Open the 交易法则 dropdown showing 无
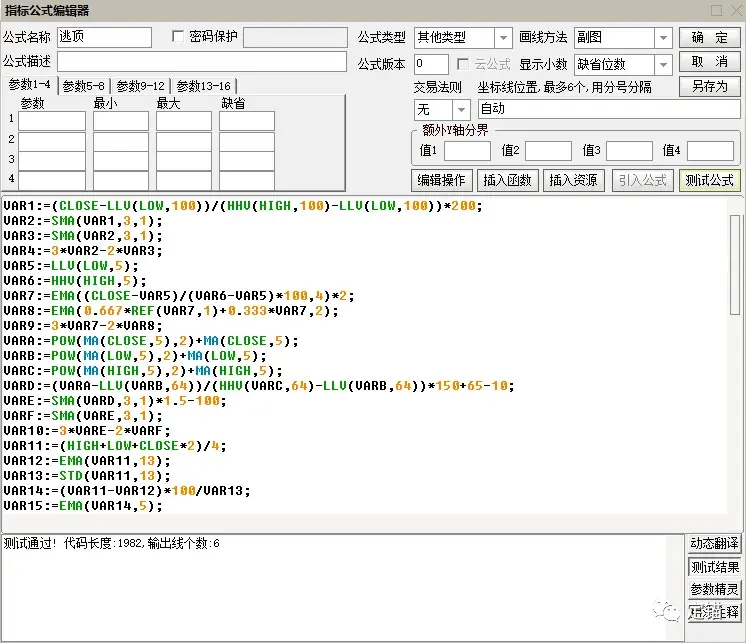Screen dimensions: 746x643 tap(442, 110)
